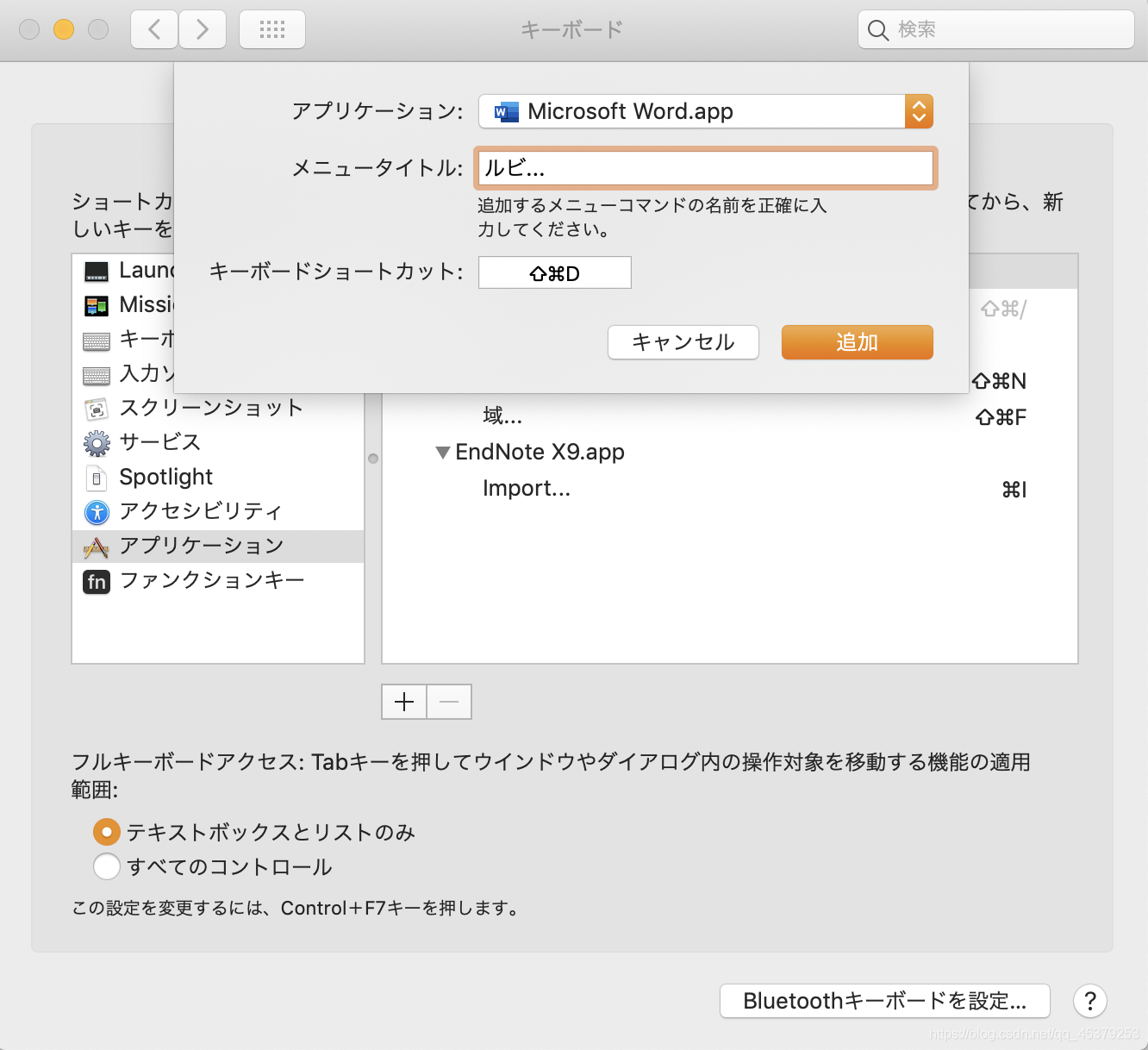Click the forward navigation arrow
Image resolution: width=1148 pixels, height=1050 pixels.
point(203,29)
